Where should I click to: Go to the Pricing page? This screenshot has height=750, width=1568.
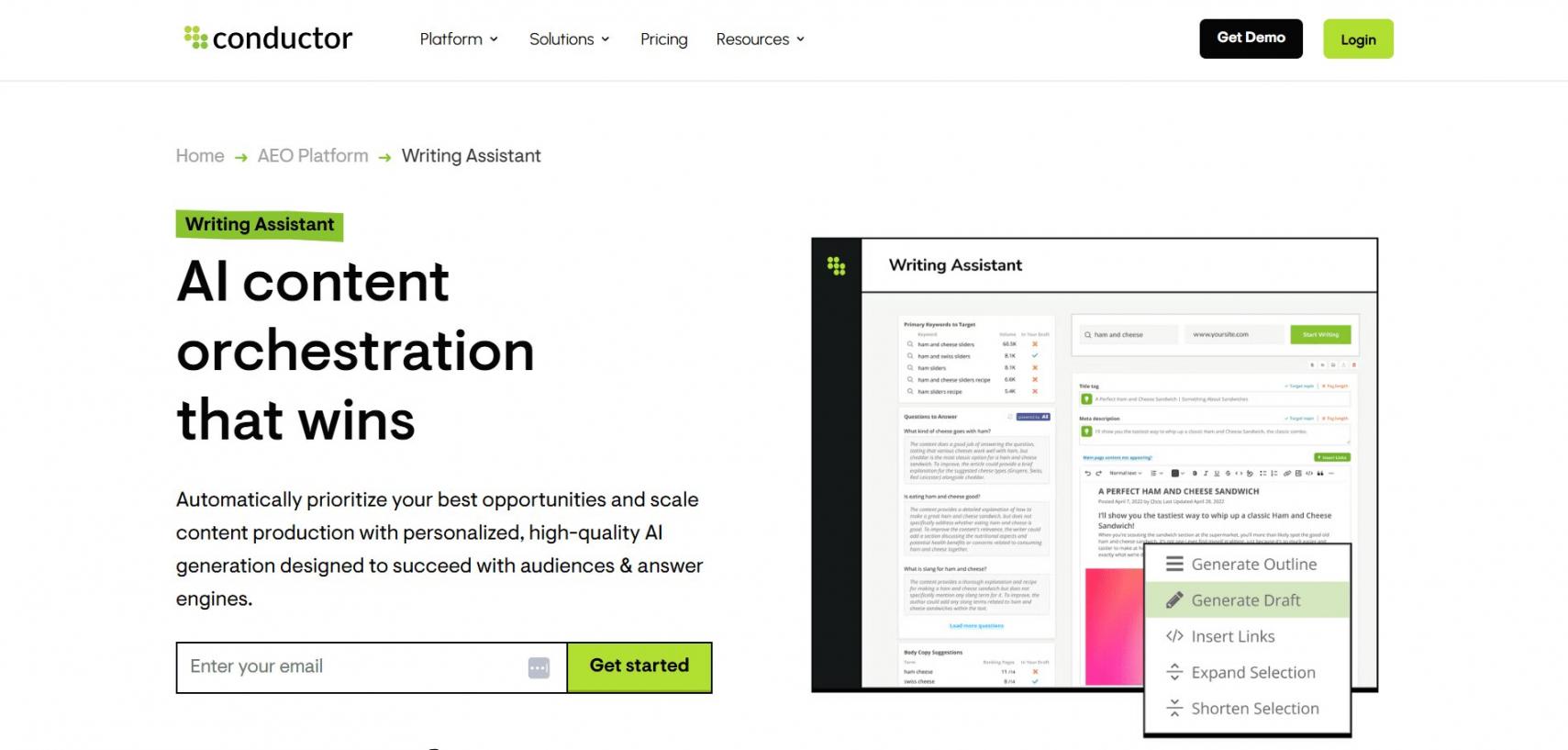click(x=663, y=39)
